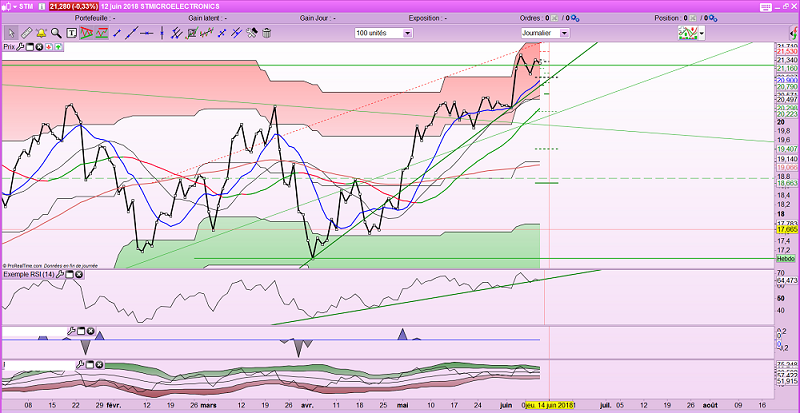Viewport: 800px width, 413px height.
Task: Maximize the Exemple RSI (14) panel
Action: pyautogui.click(x=70, y=275)
